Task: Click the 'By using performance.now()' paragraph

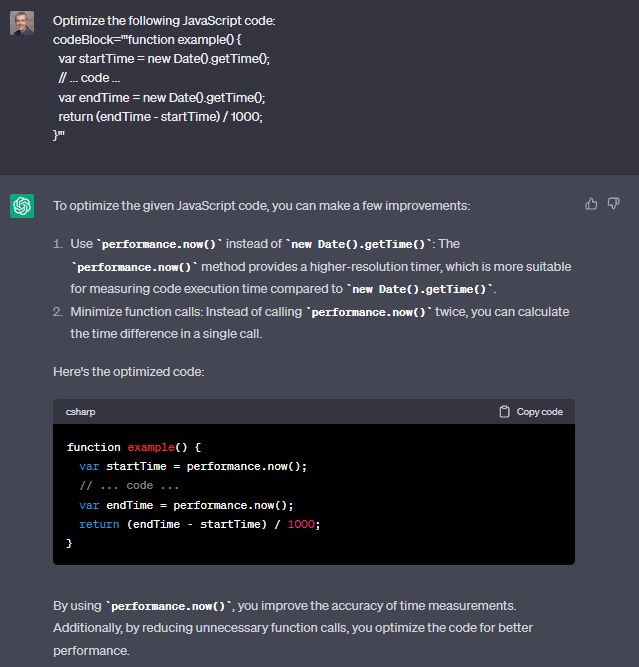Action: pyautogui.click(x=293, y=628)
